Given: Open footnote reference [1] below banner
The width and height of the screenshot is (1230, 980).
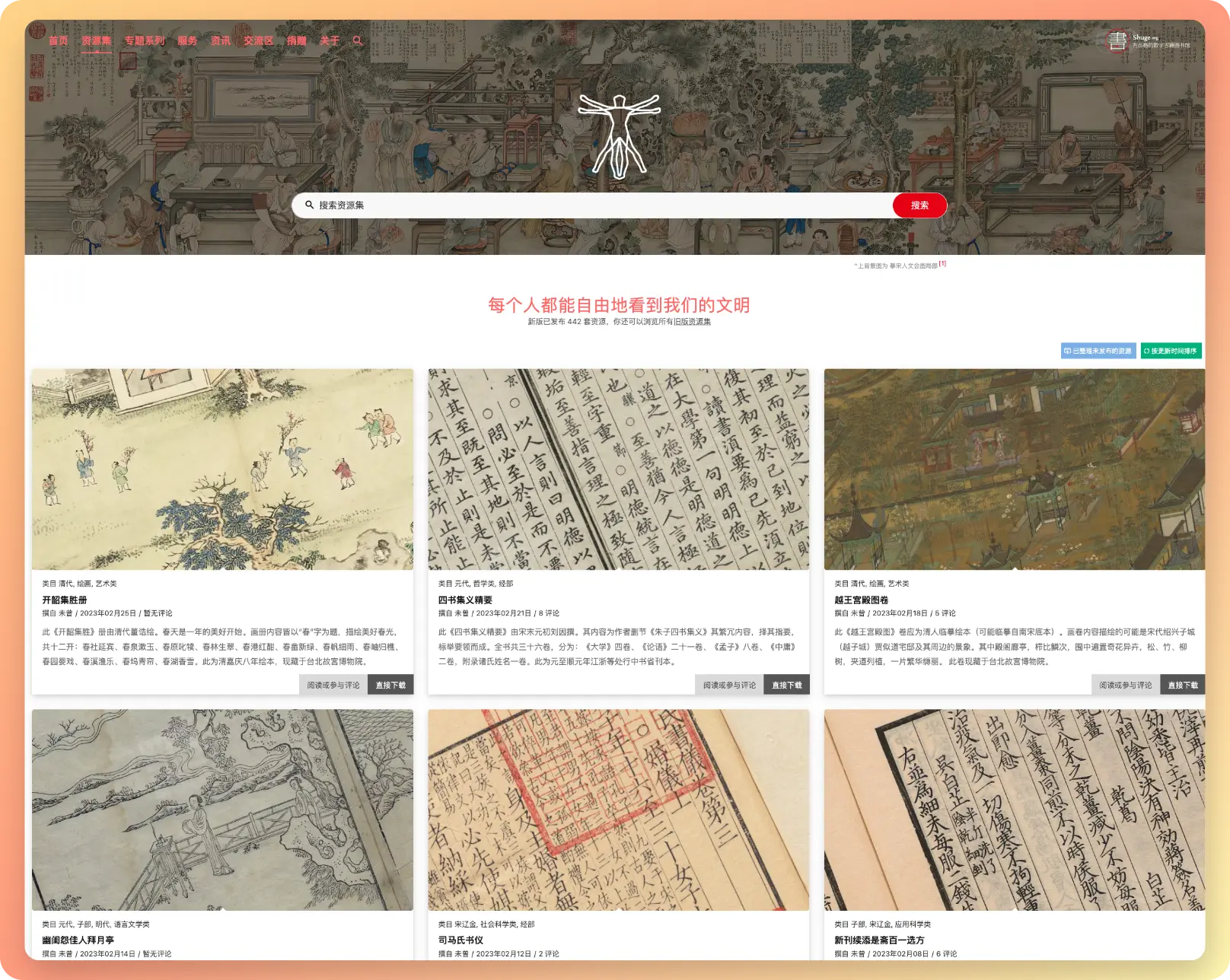Looking at the screenshot, I should point(942,264).
